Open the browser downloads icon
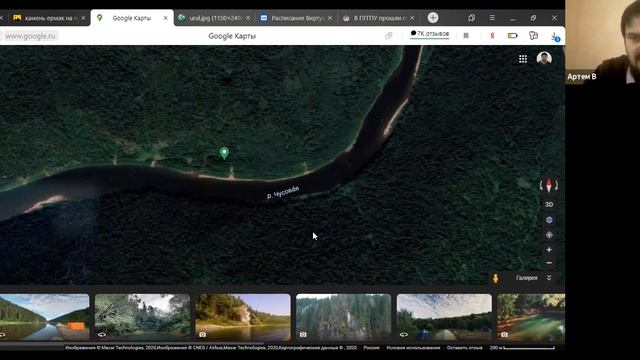This screenshot has width=640, height=360. click(555, 37)
